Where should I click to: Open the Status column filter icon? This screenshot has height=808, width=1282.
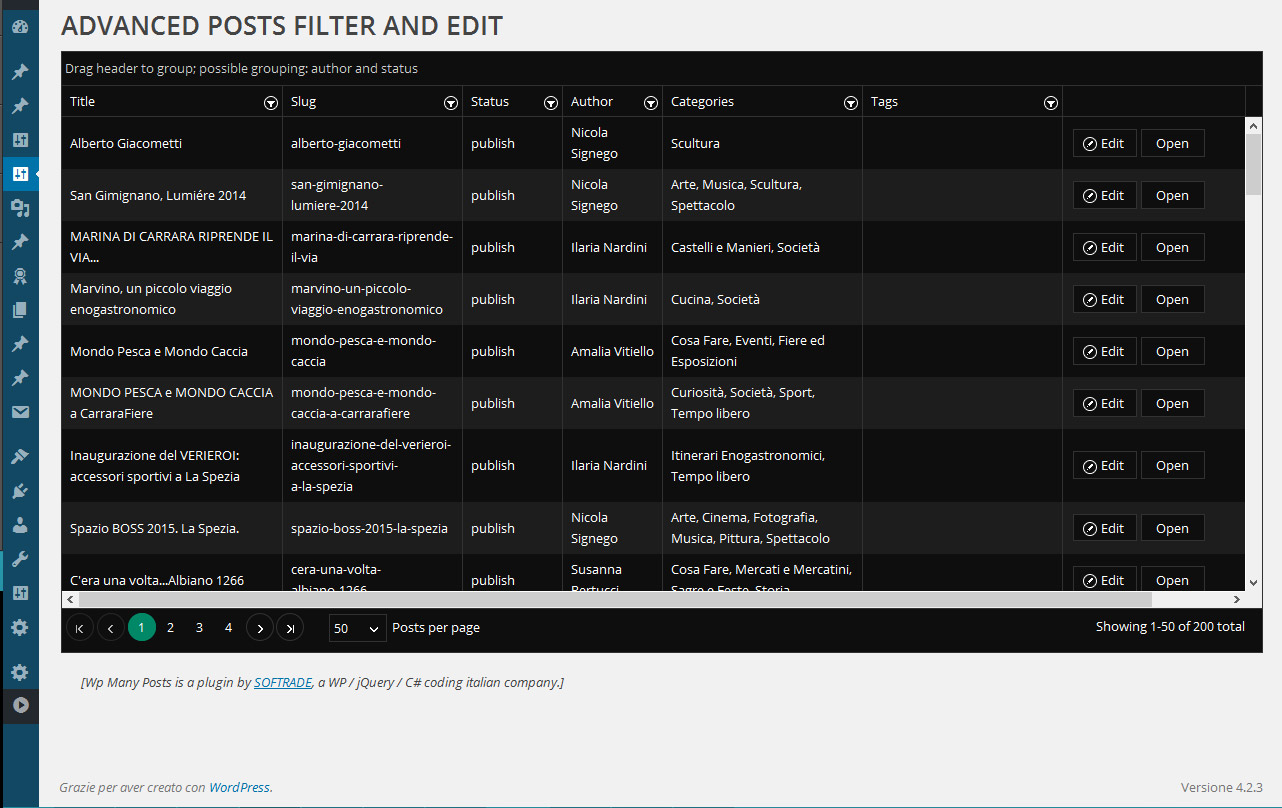tap(550, 102)
